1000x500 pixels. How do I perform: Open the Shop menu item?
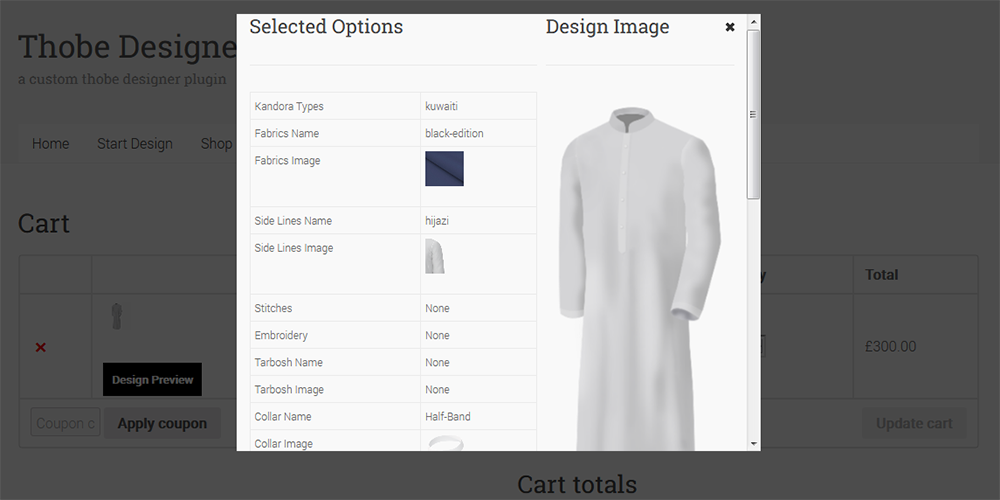(216, 143)
